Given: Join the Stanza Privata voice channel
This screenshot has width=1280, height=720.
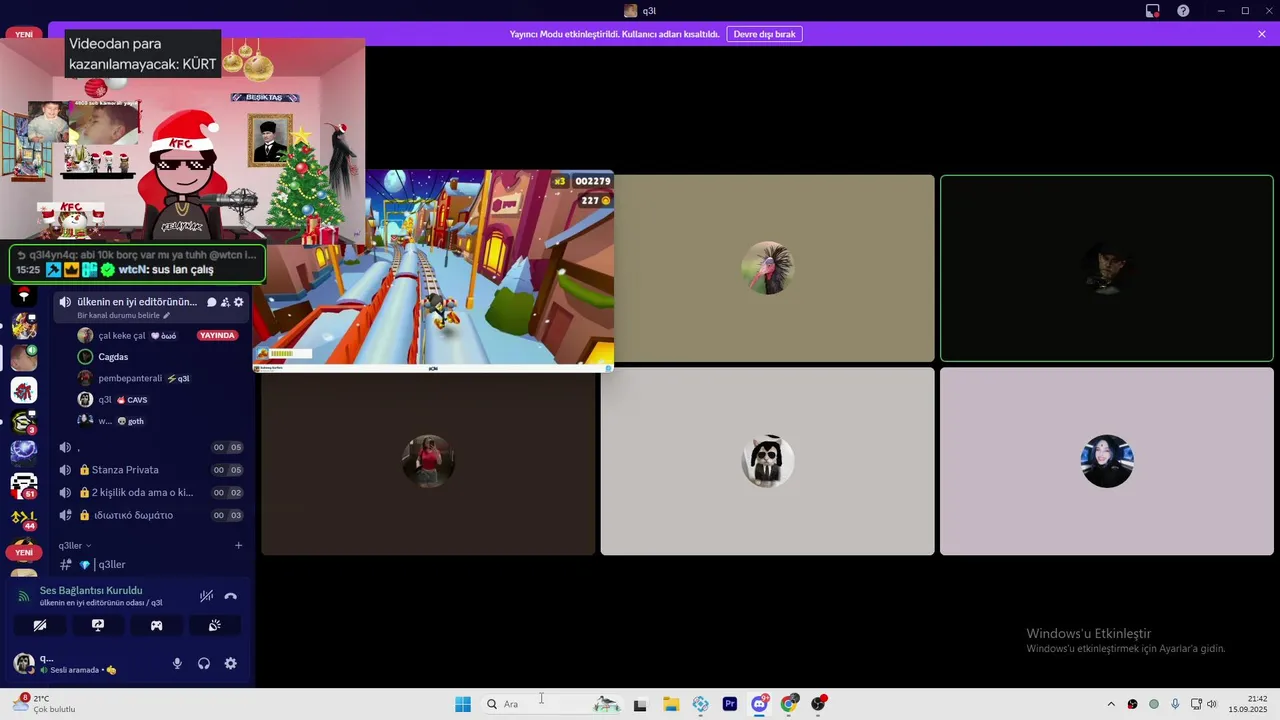Looking at the screenshot, I should [150, 470].
